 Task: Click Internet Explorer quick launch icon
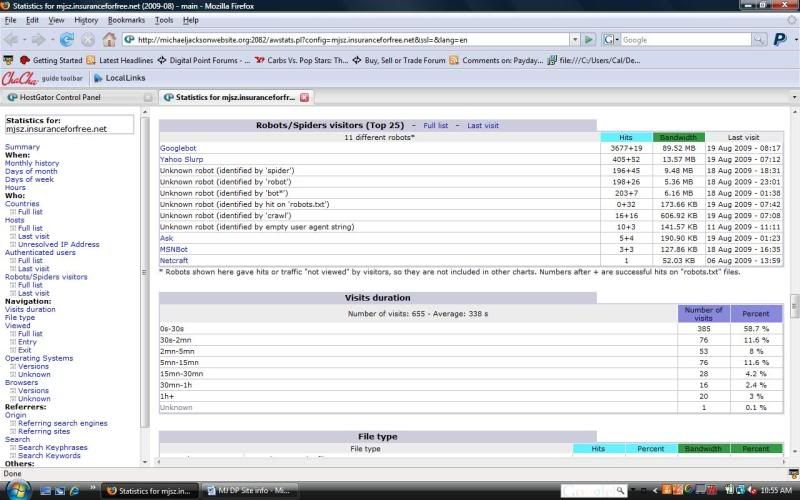74,491
